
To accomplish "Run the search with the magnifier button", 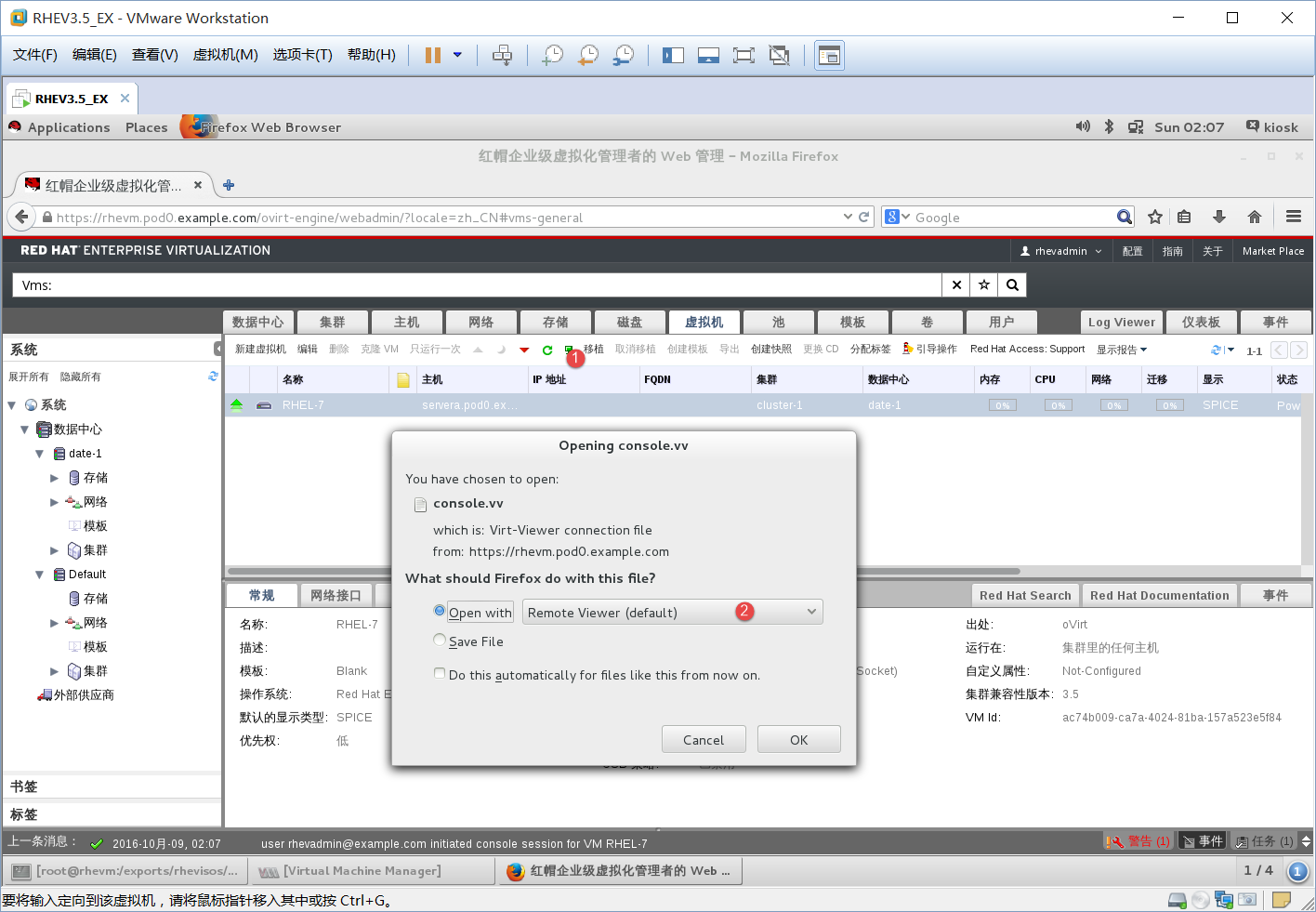I will 1013,285.
